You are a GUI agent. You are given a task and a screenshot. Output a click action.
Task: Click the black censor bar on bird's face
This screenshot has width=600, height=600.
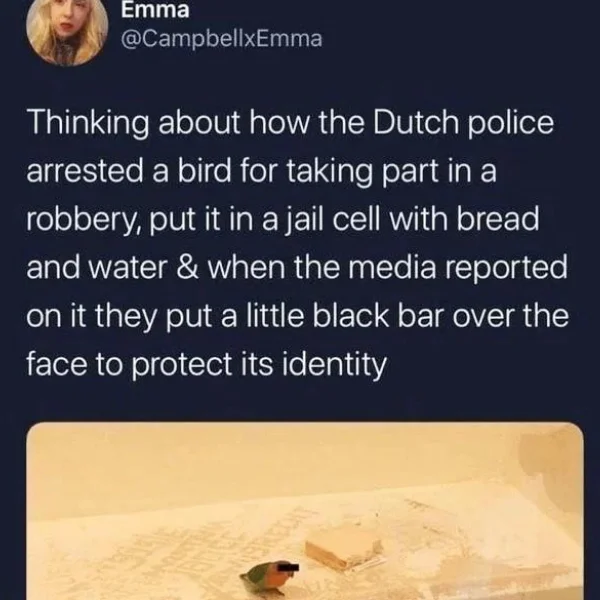pos(287,567)
